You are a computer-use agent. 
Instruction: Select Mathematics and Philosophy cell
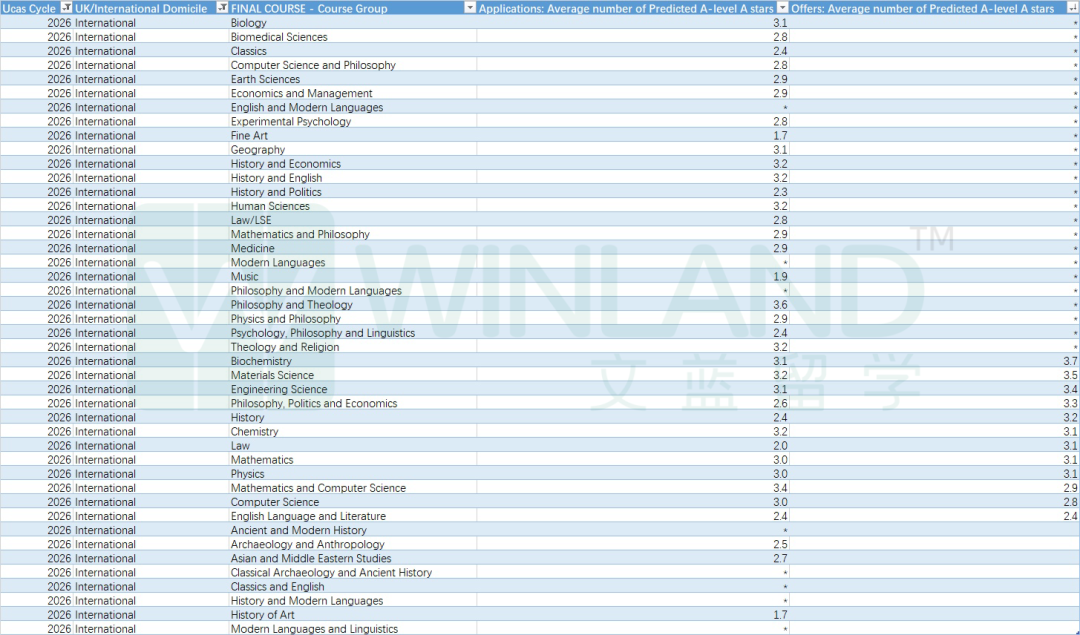pos(353,234)
